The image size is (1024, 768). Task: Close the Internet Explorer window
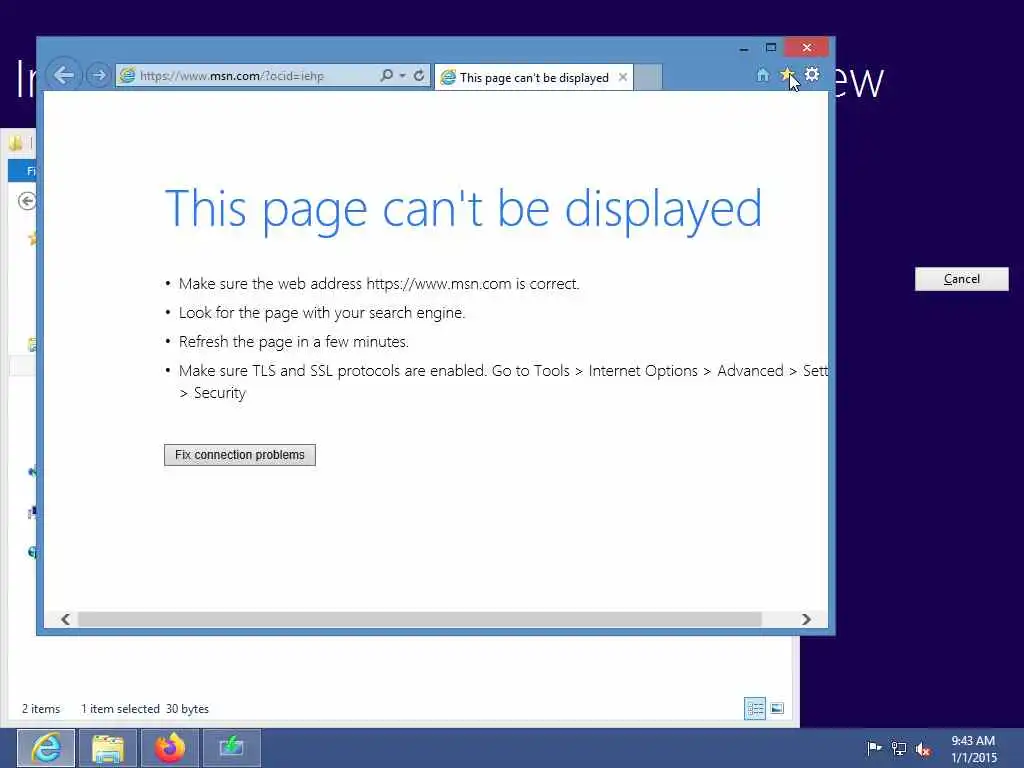click(807, 48)
